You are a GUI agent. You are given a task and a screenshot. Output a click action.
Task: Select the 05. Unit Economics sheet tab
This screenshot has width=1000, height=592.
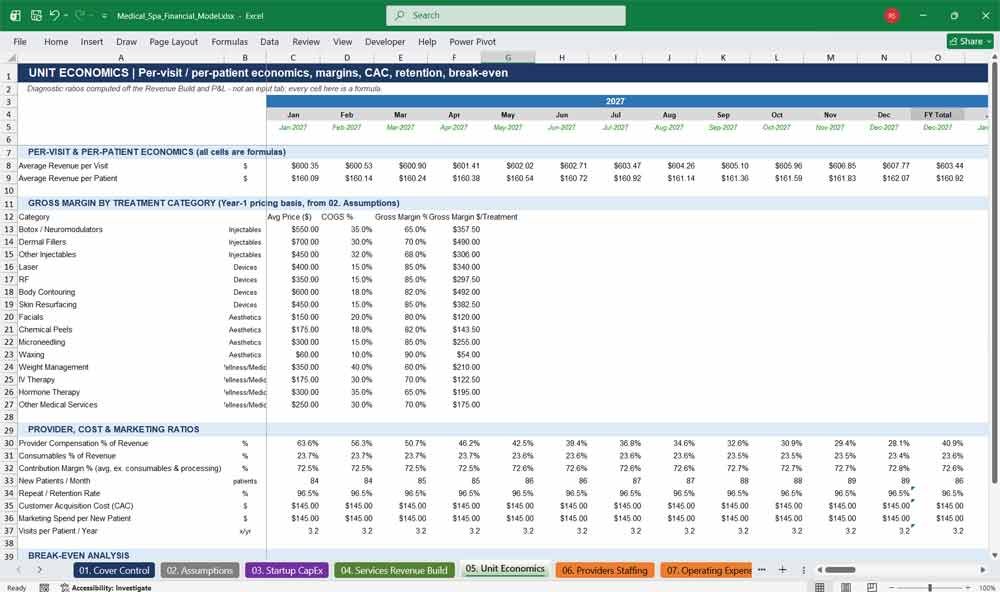[505, 569]
